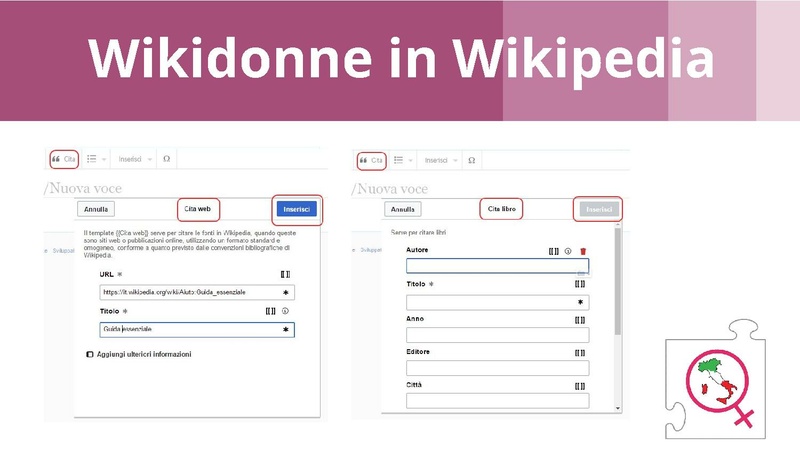Click info icon beside Autore
The image size is (800, 450).
(568, 251)
